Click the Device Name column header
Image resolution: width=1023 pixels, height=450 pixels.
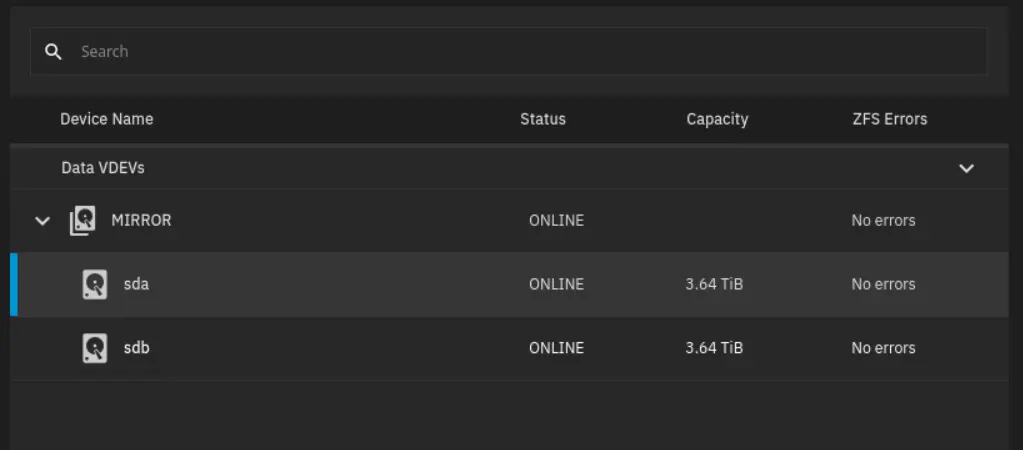pyautogui.click(x=106, y=119)
